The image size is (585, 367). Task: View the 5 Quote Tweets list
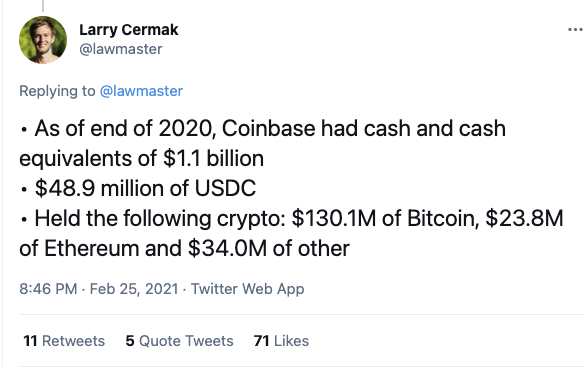(179, 341)
